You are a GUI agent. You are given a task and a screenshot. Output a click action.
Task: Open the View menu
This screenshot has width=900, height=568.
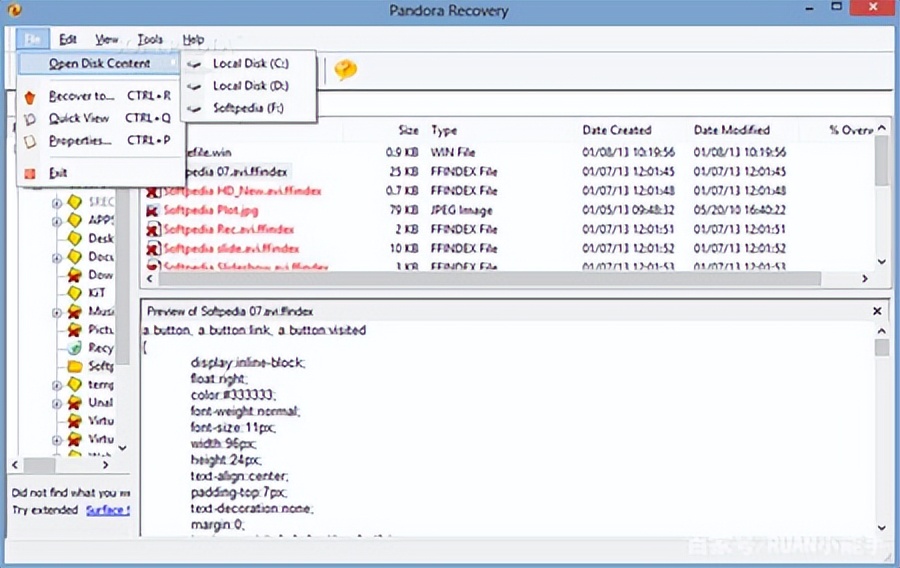click(x=107, y=39)
